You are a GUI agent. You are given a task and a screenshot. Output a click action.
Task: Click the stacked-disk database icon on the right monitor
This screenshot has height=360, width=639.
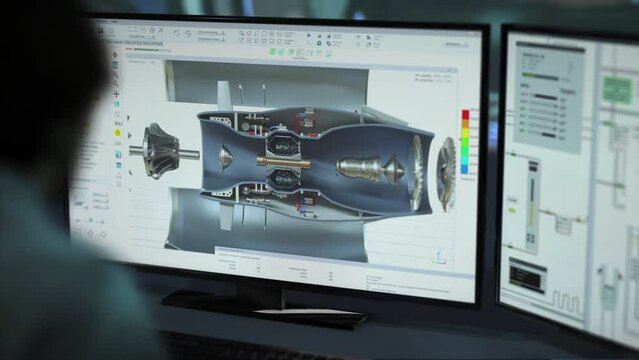tap(563, 224)
